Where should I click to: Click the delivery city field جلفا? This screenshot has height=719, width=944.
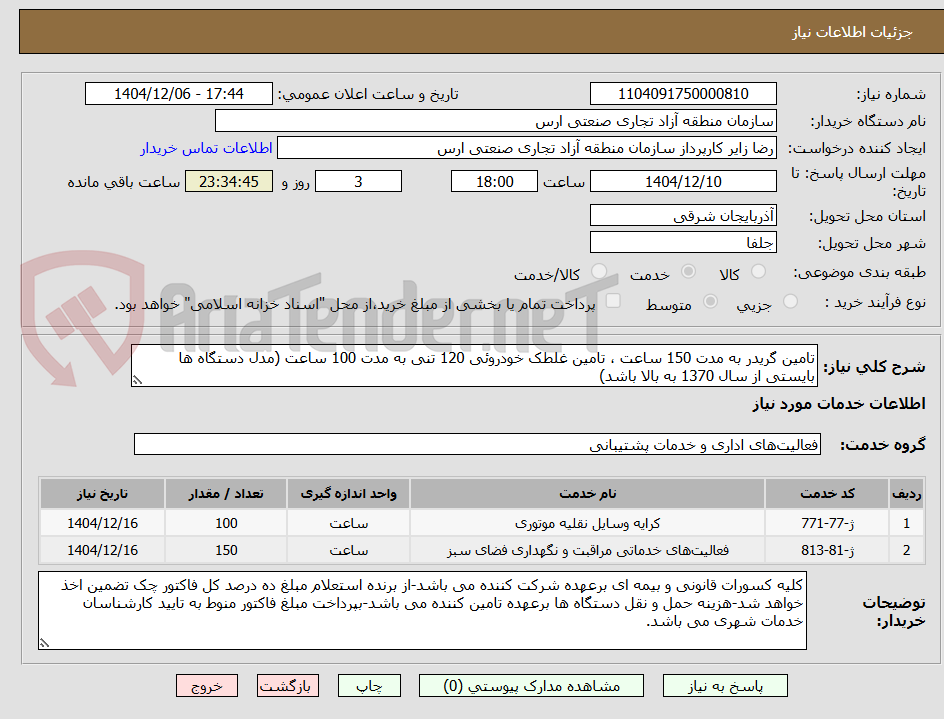tap(683, 242)
